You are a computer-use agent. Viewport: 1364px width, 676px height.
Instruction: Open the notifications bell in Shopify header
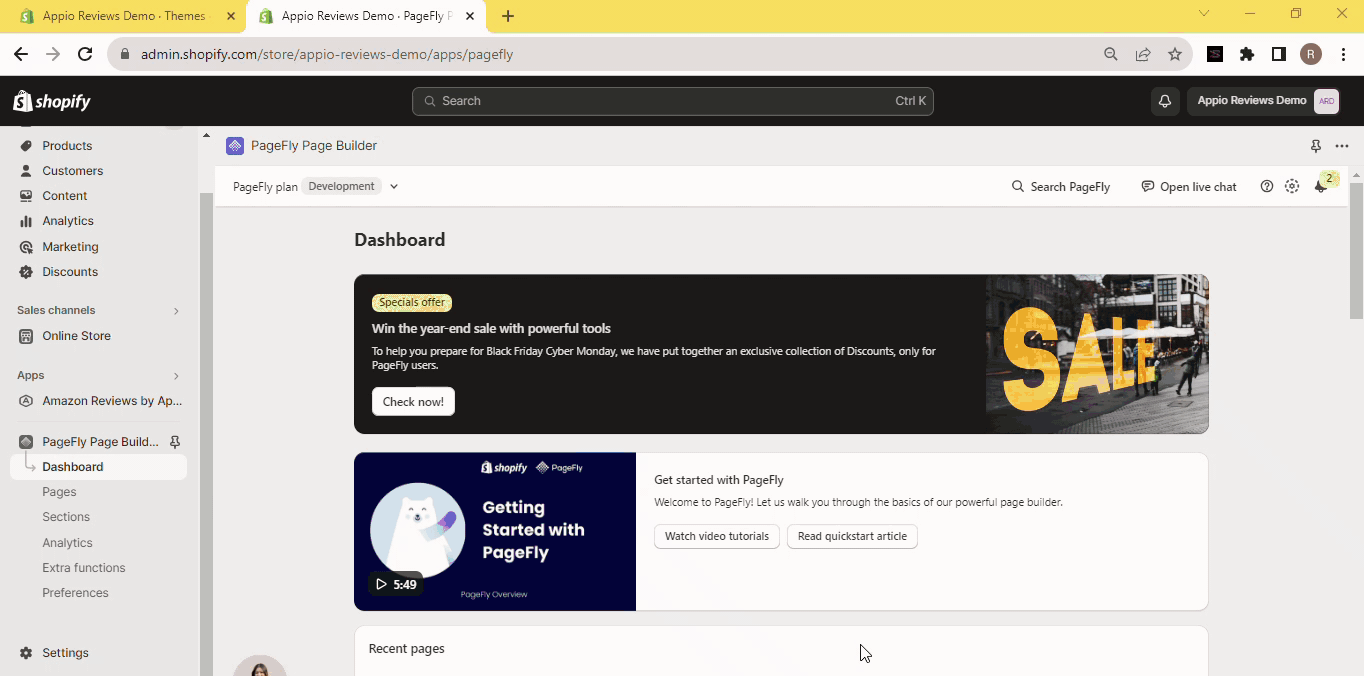1165,101
